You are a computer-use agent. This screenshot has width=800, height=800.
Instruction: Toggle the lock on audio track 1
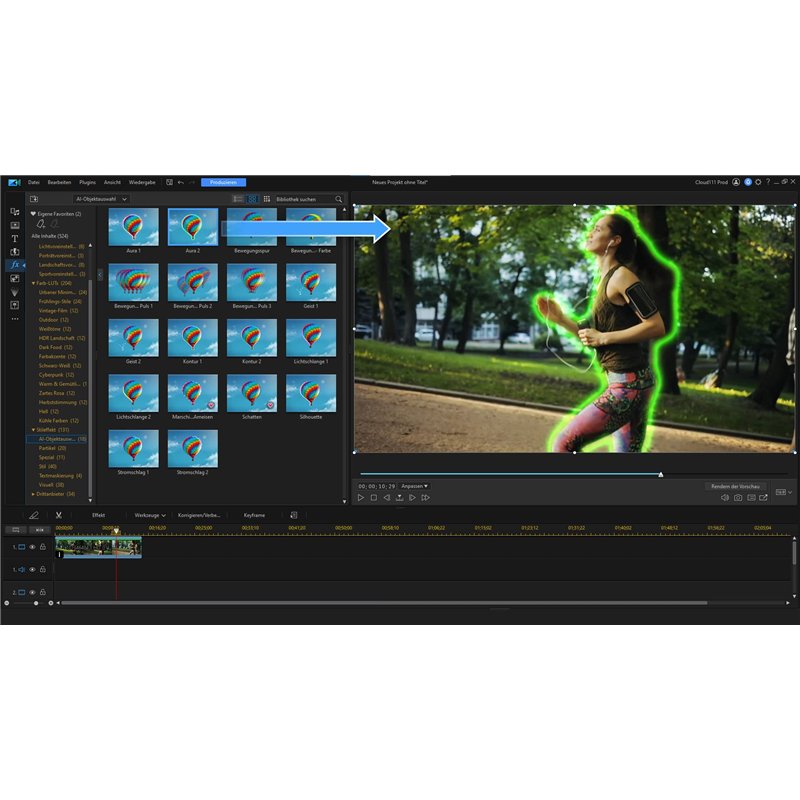[43, 569]
